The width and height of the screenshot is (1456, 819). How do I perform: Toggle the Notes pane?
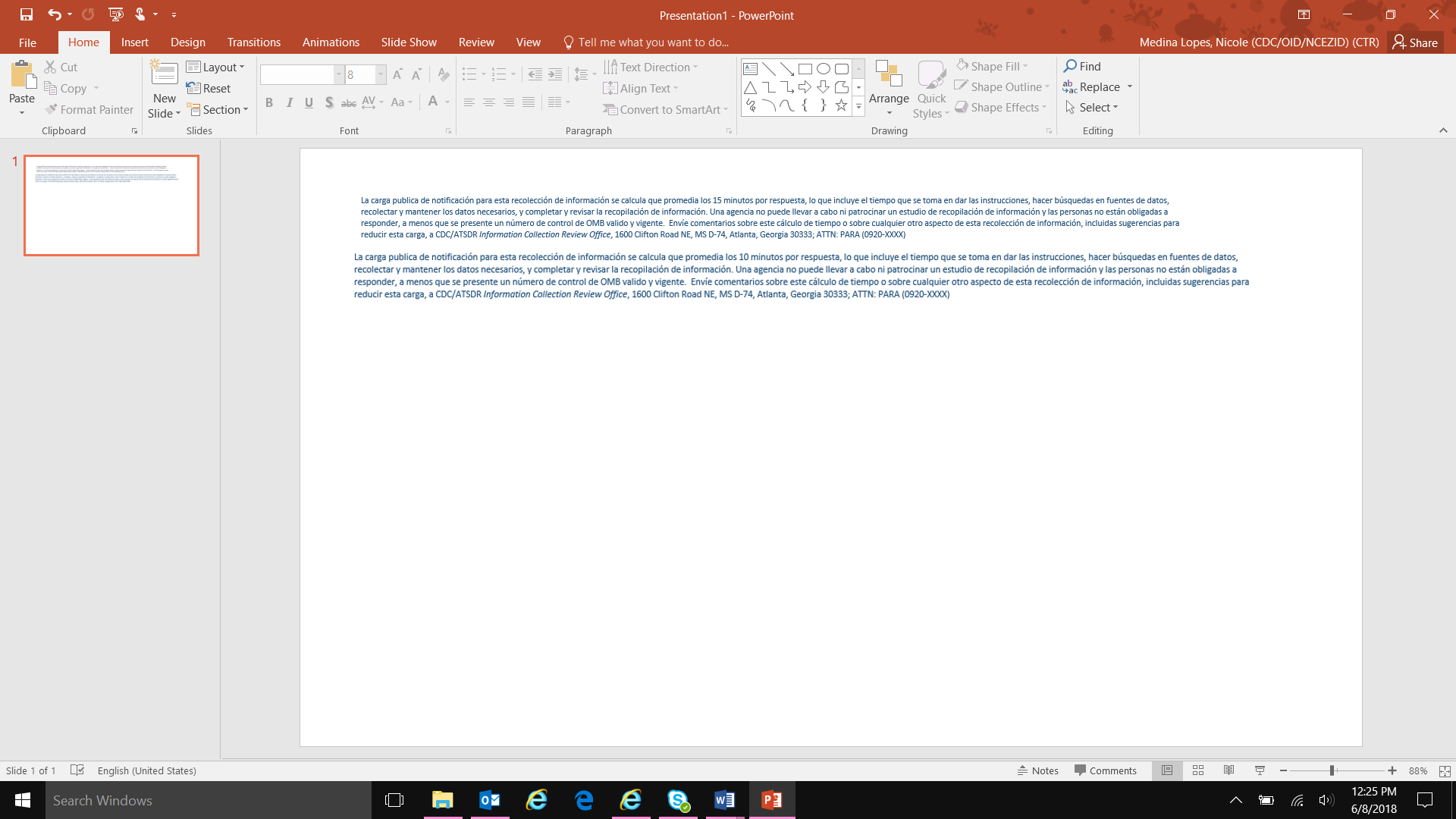tap(1037, 770)
